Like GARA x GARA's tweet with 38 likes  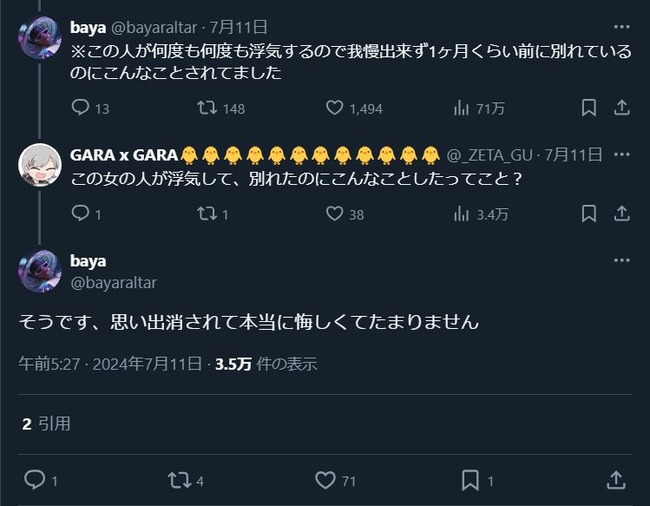[x=337, y=213]
